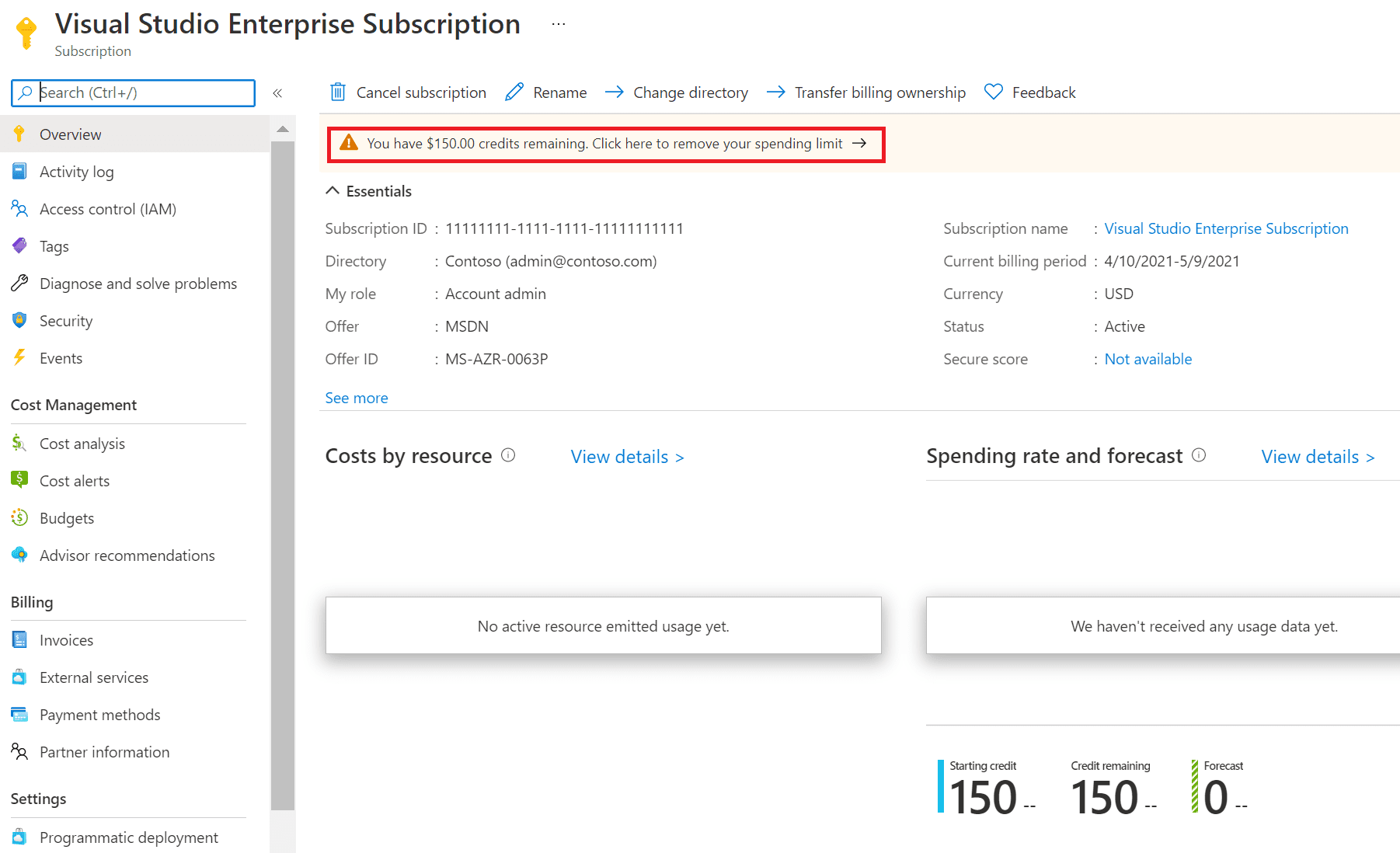Select the Activity log icon

19,171
